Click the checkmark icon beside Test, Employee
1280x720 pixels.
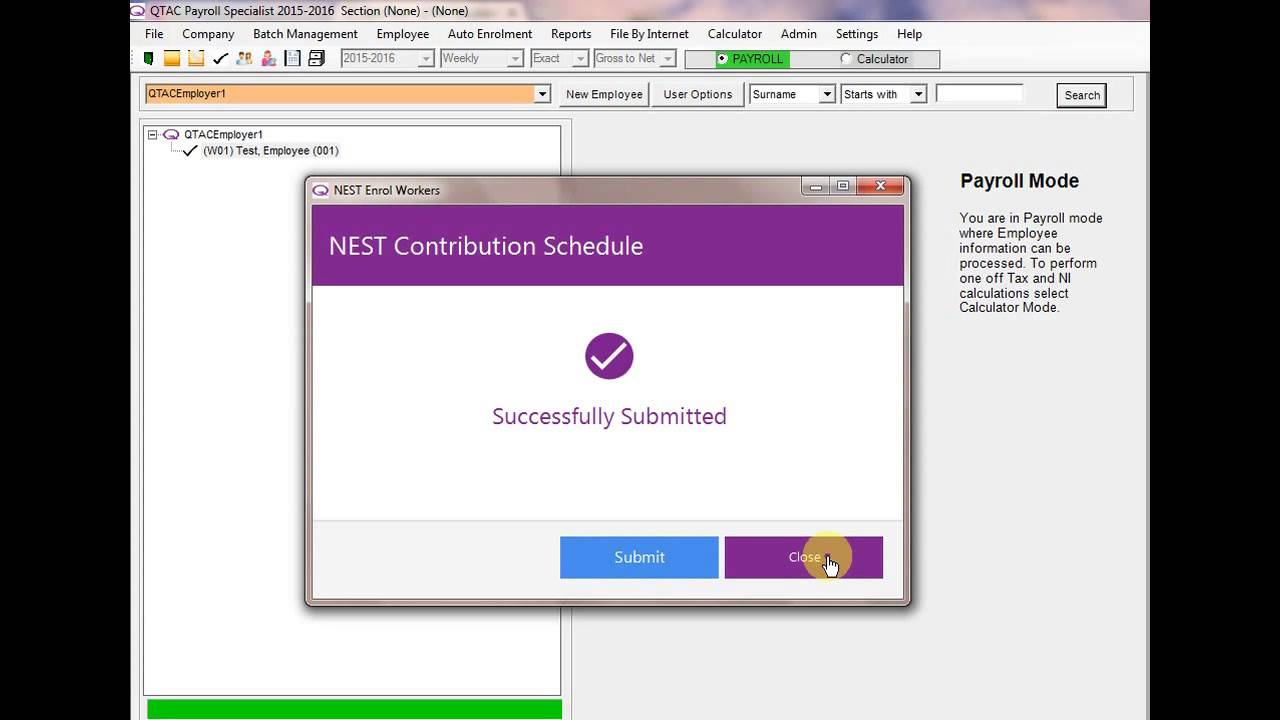click(190, 151)
